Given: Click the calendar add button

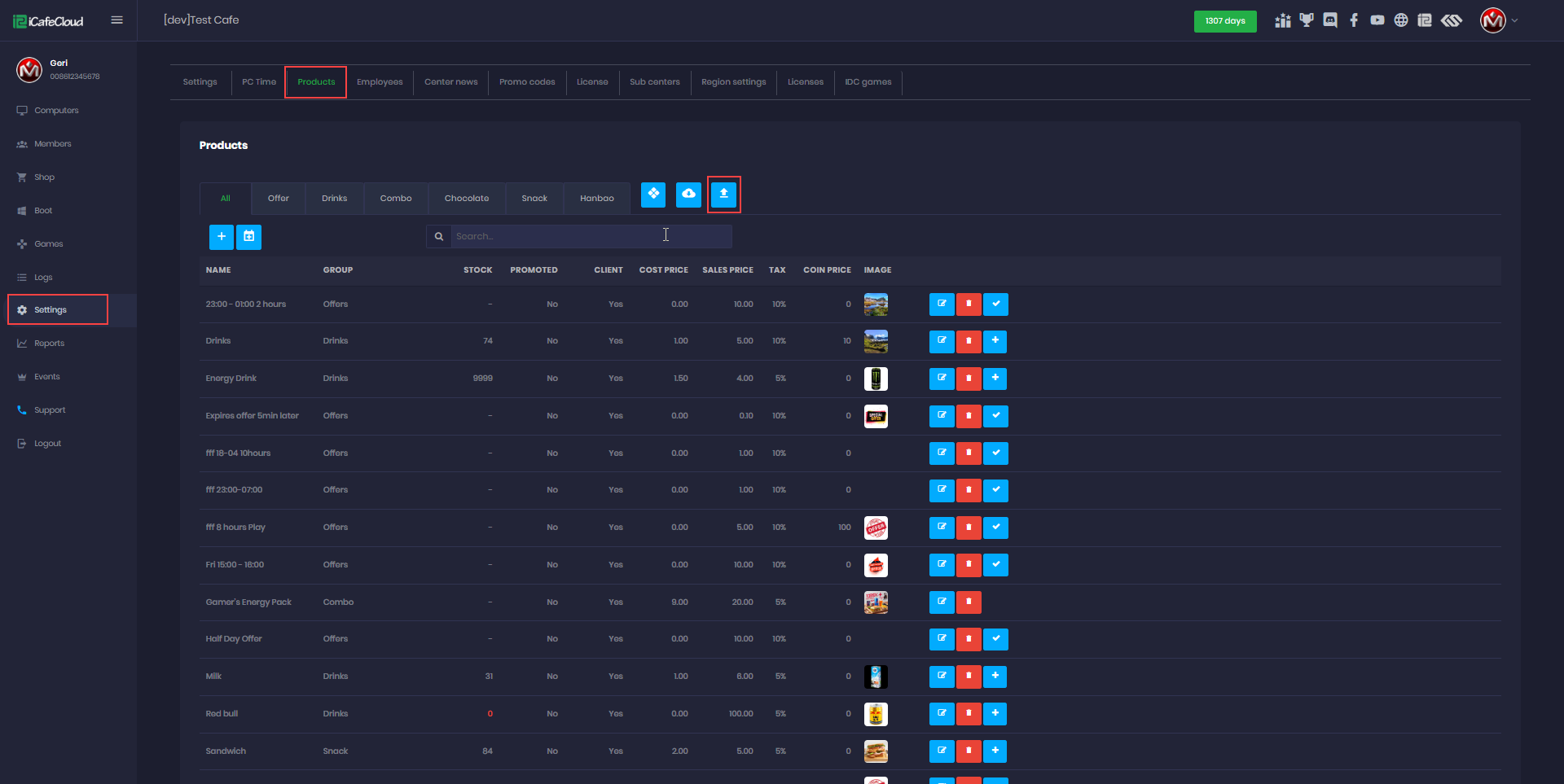Looking at the screenshot, I should [x=248, y=237].
